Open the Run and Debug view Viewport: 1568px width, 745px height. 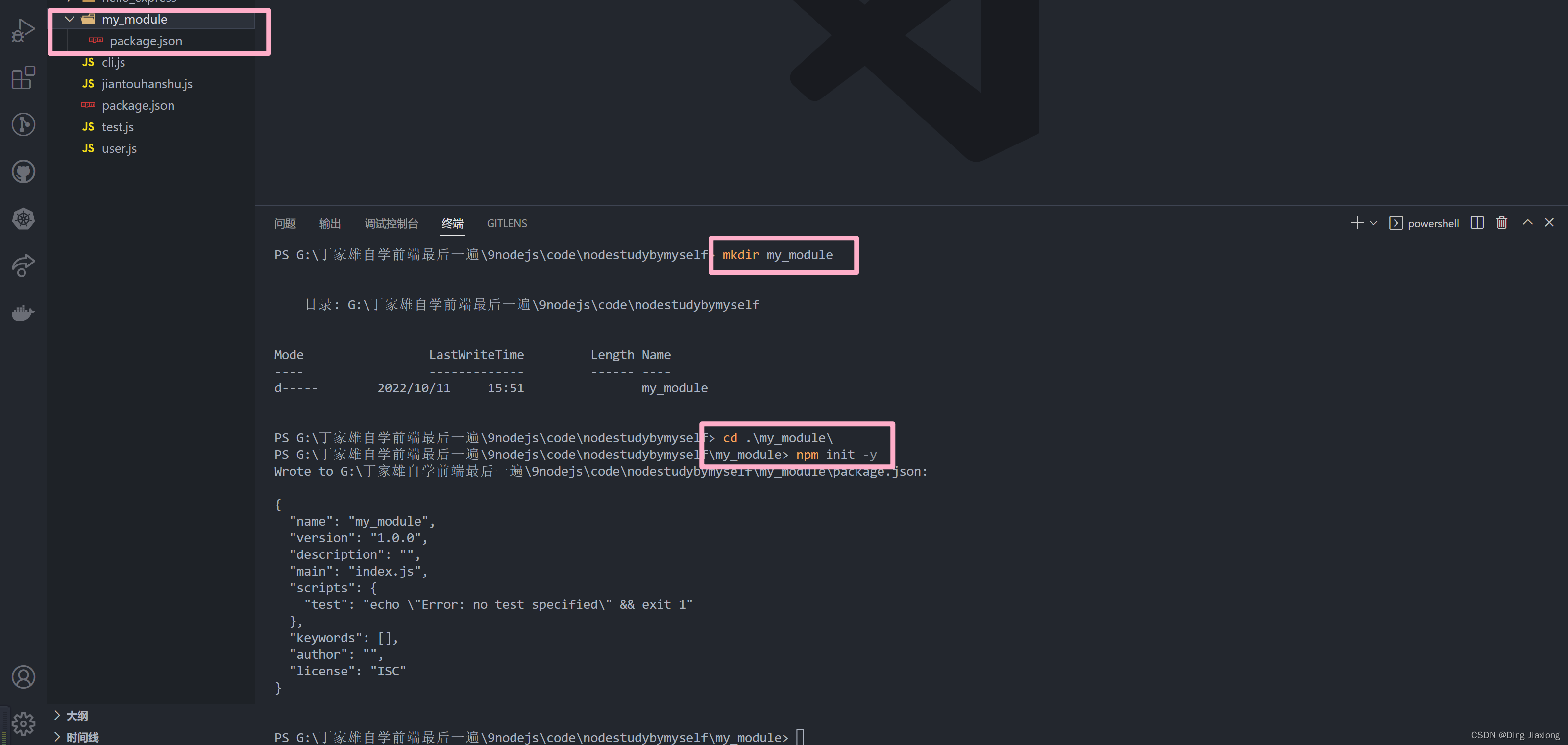tap(23, 30)
